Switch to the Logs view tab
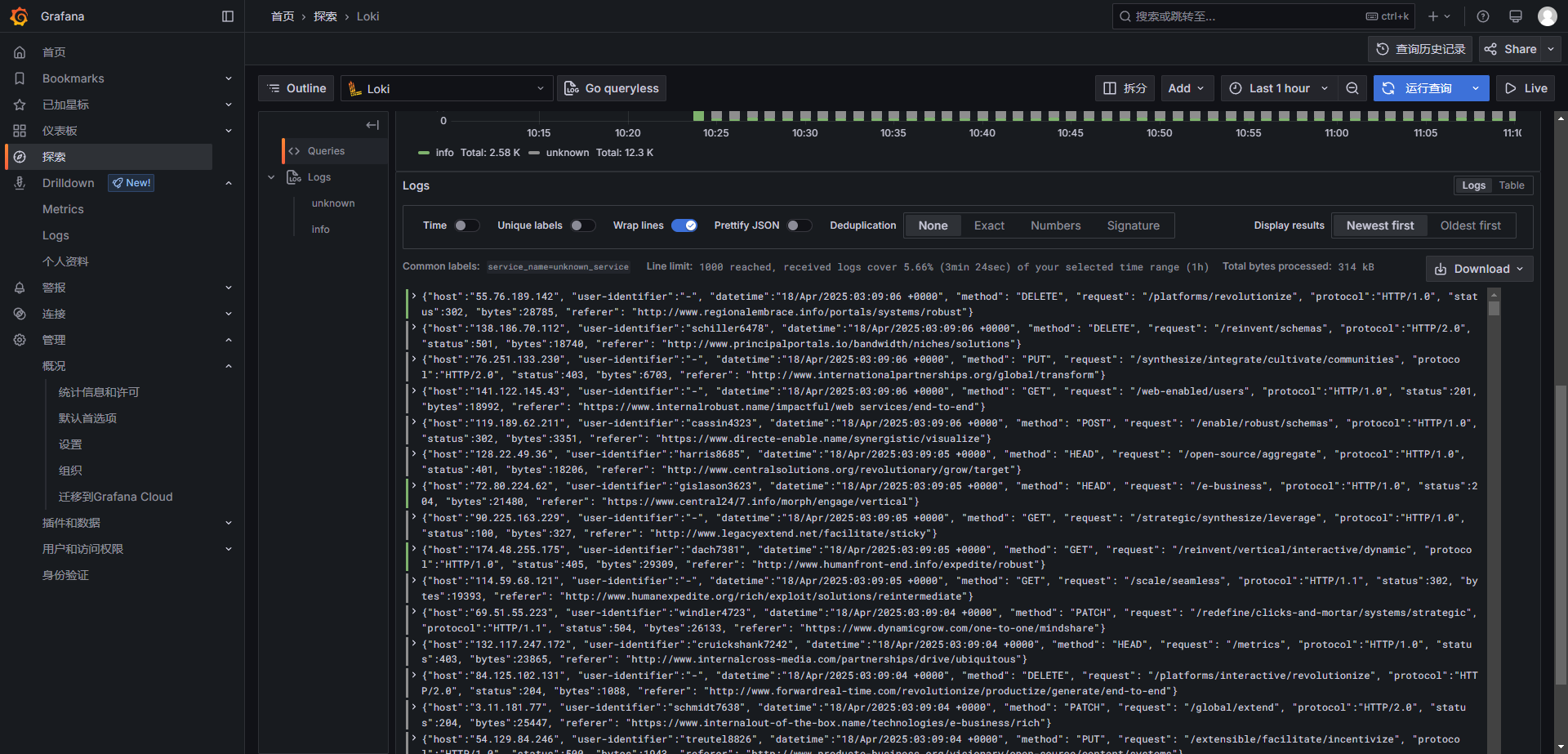1568x754 pixels. [1473, 185]
